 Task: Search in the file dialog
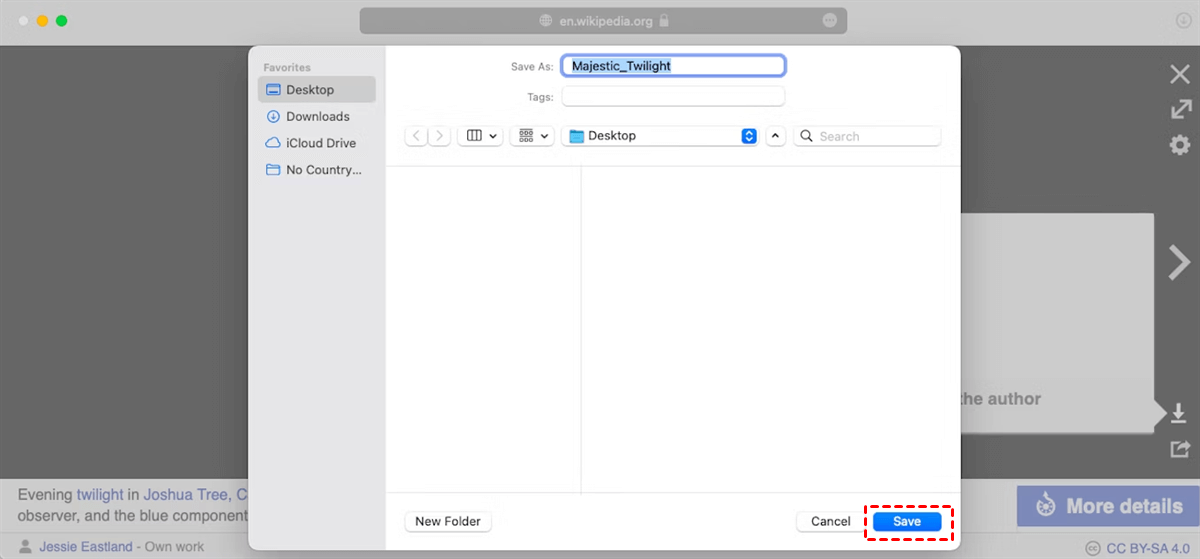867,136
